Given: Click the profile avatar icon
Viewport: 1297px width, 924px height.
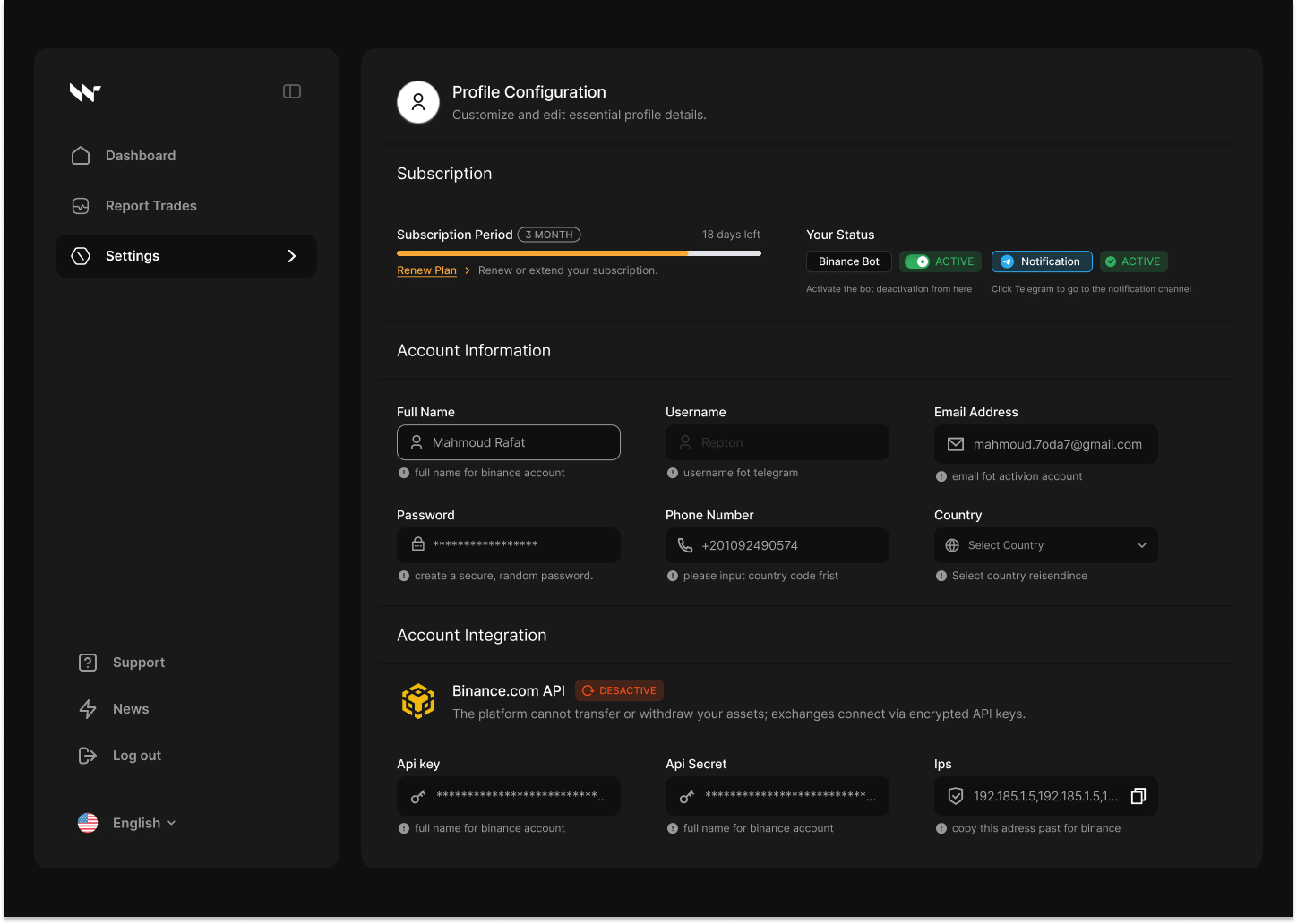Looking at the screenshot, I should (x=418, y=102).
